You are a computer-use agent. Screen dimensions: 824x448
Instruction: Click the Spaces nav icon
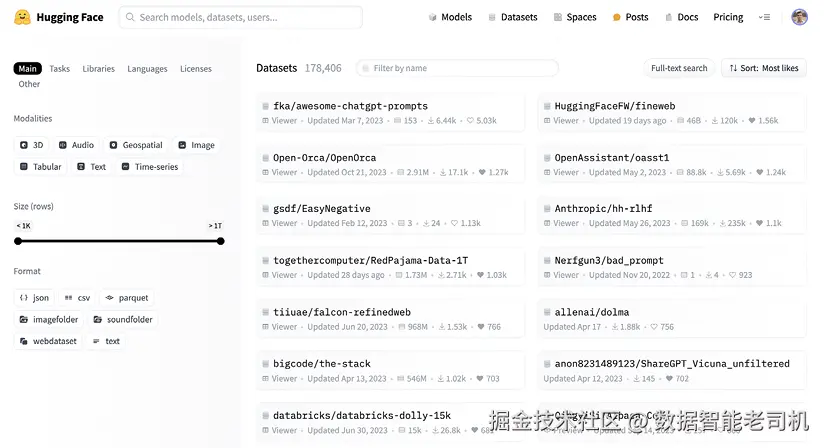(558, 17)
